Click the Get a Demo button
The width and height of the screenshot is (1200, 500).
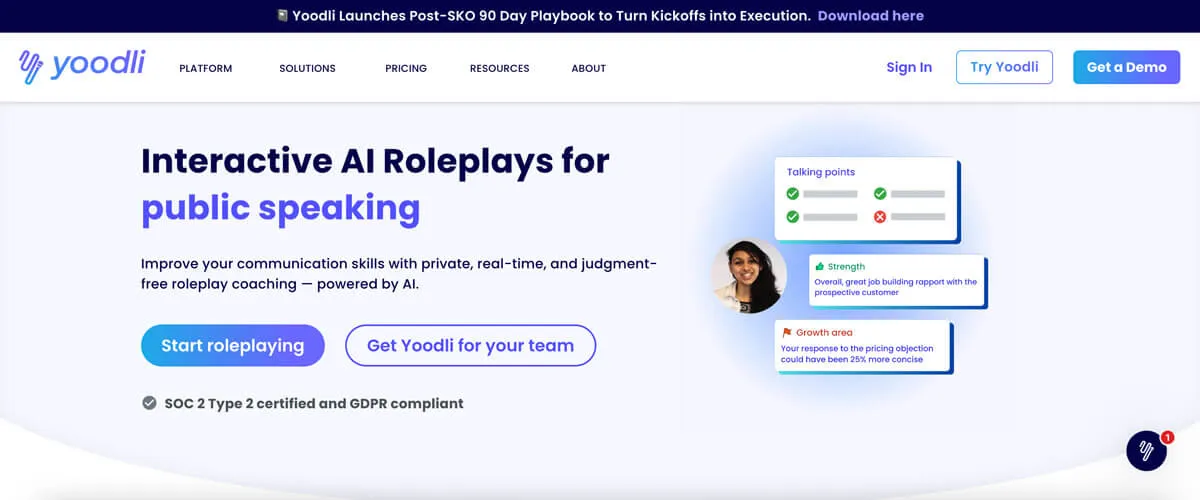click(x=1127, y=67)
